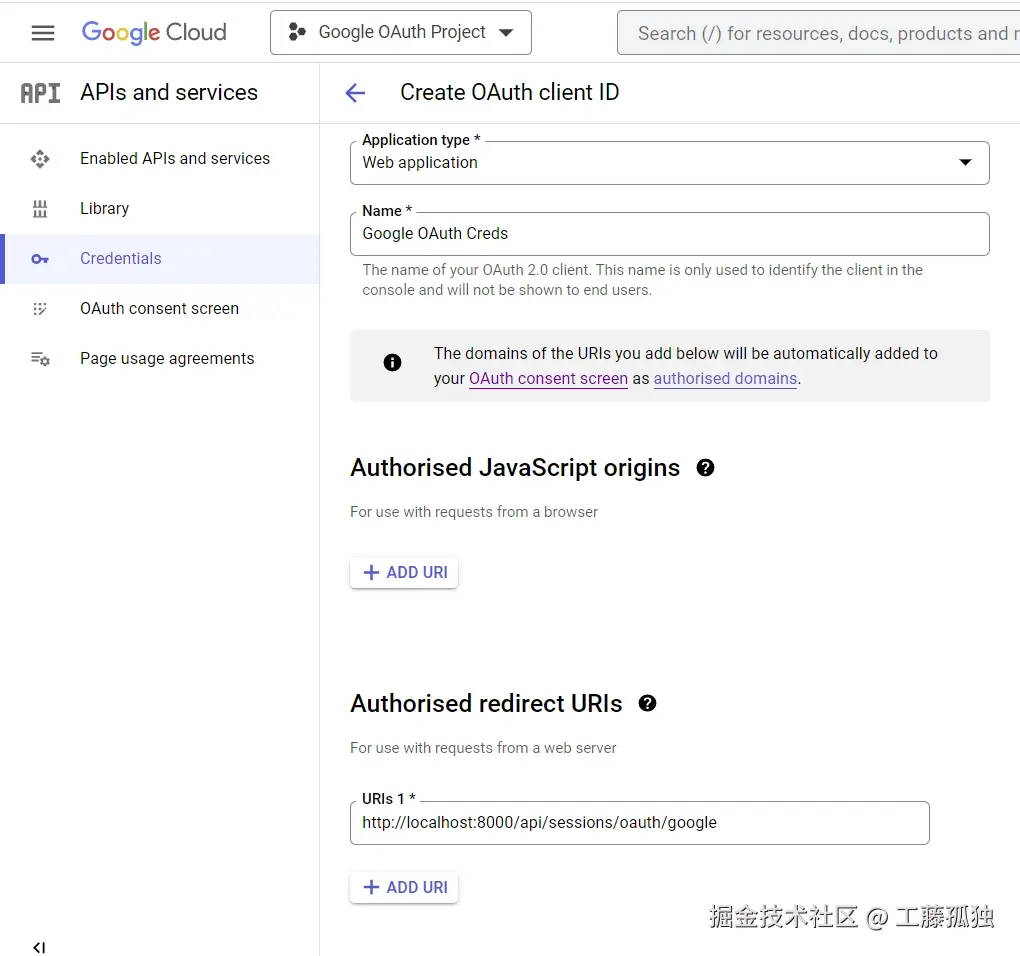Collapse the sidebar using the bottom-left arrow
The image size is (1020, 956).
click(38, 946)
